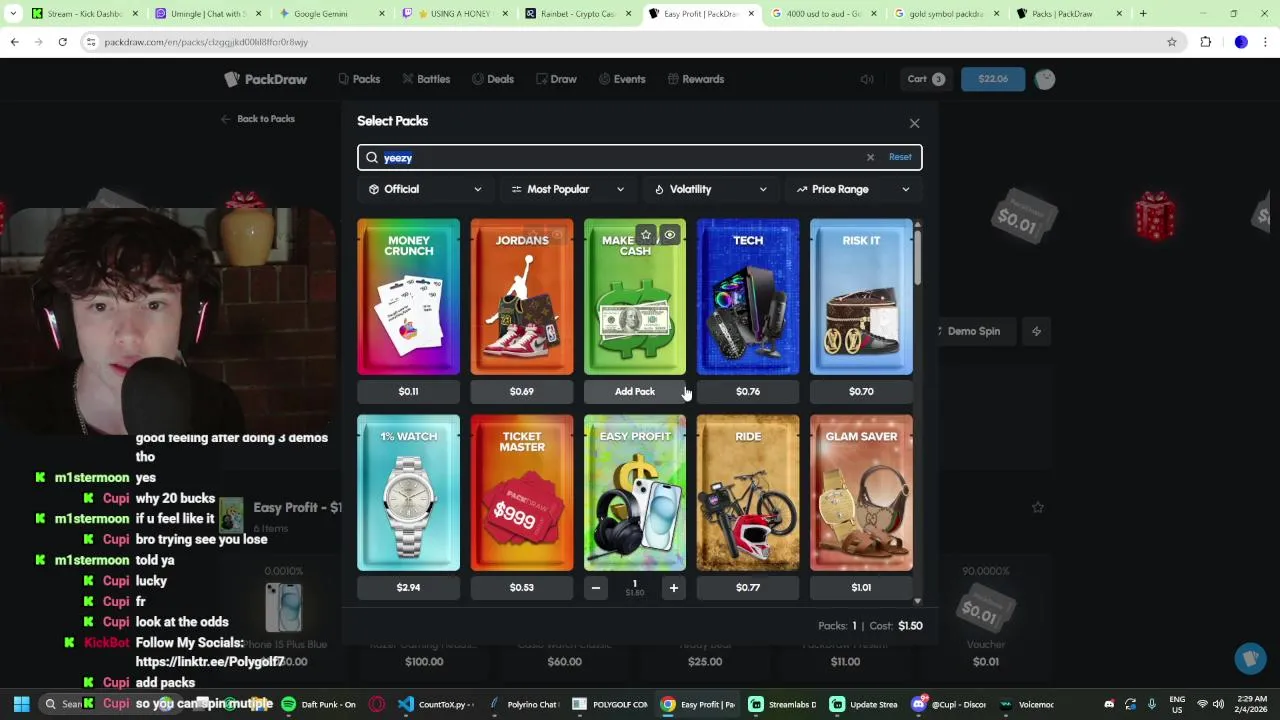The image size is (1280, 720).
Task: Click Reset next to the search box
Action: click(x=900, y=157)
